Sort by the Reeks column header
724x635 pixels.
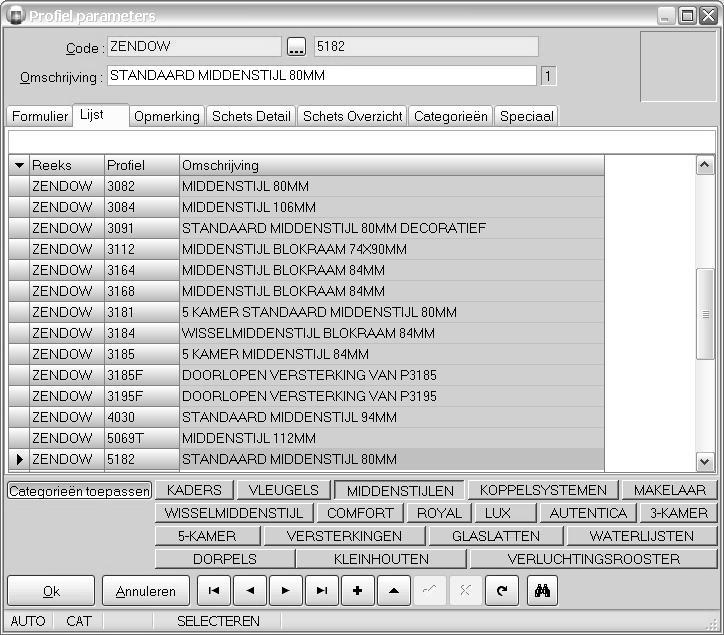pos(67,165)
